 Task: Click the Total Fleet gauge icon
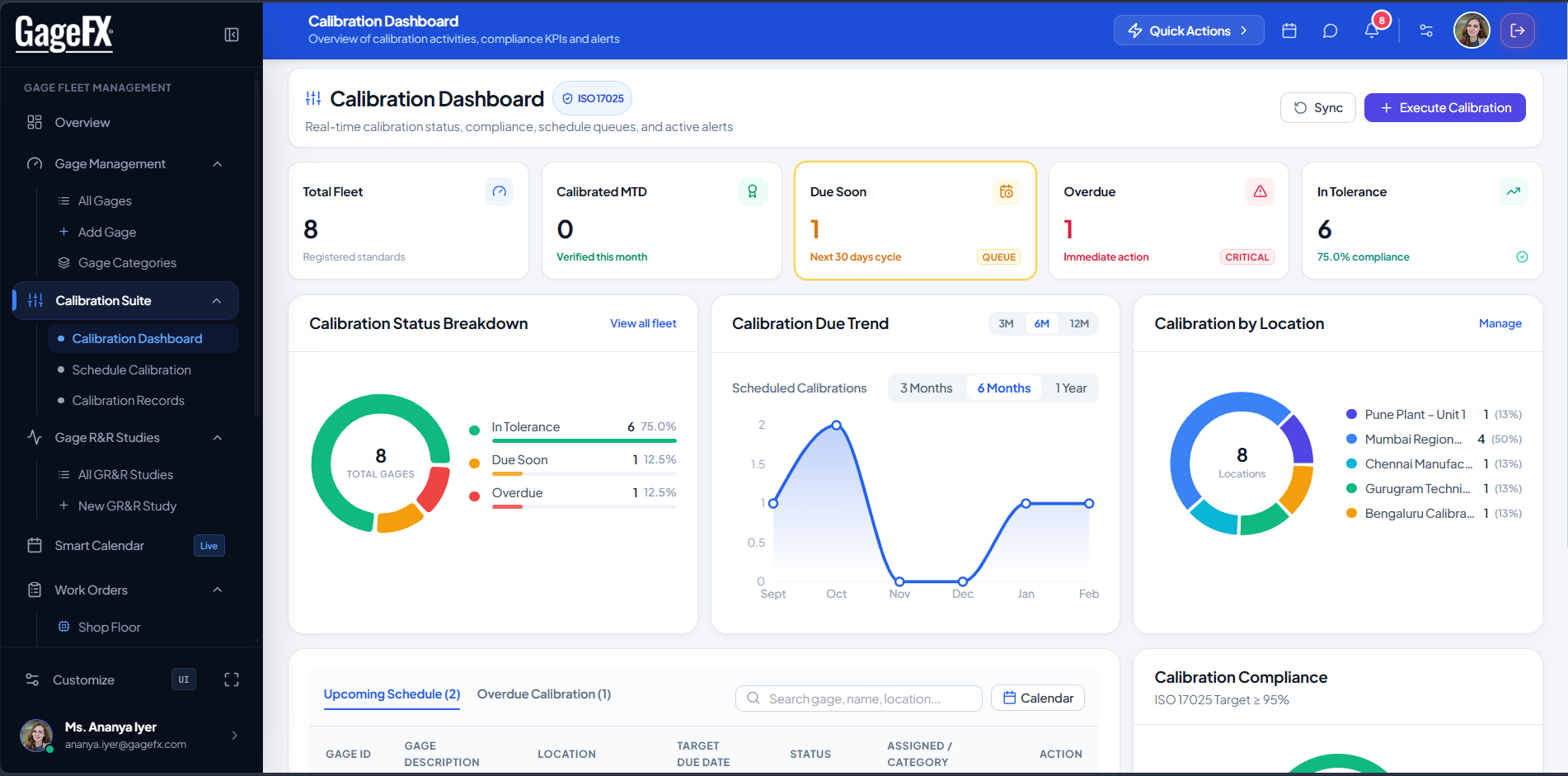[x=499, y=191]
